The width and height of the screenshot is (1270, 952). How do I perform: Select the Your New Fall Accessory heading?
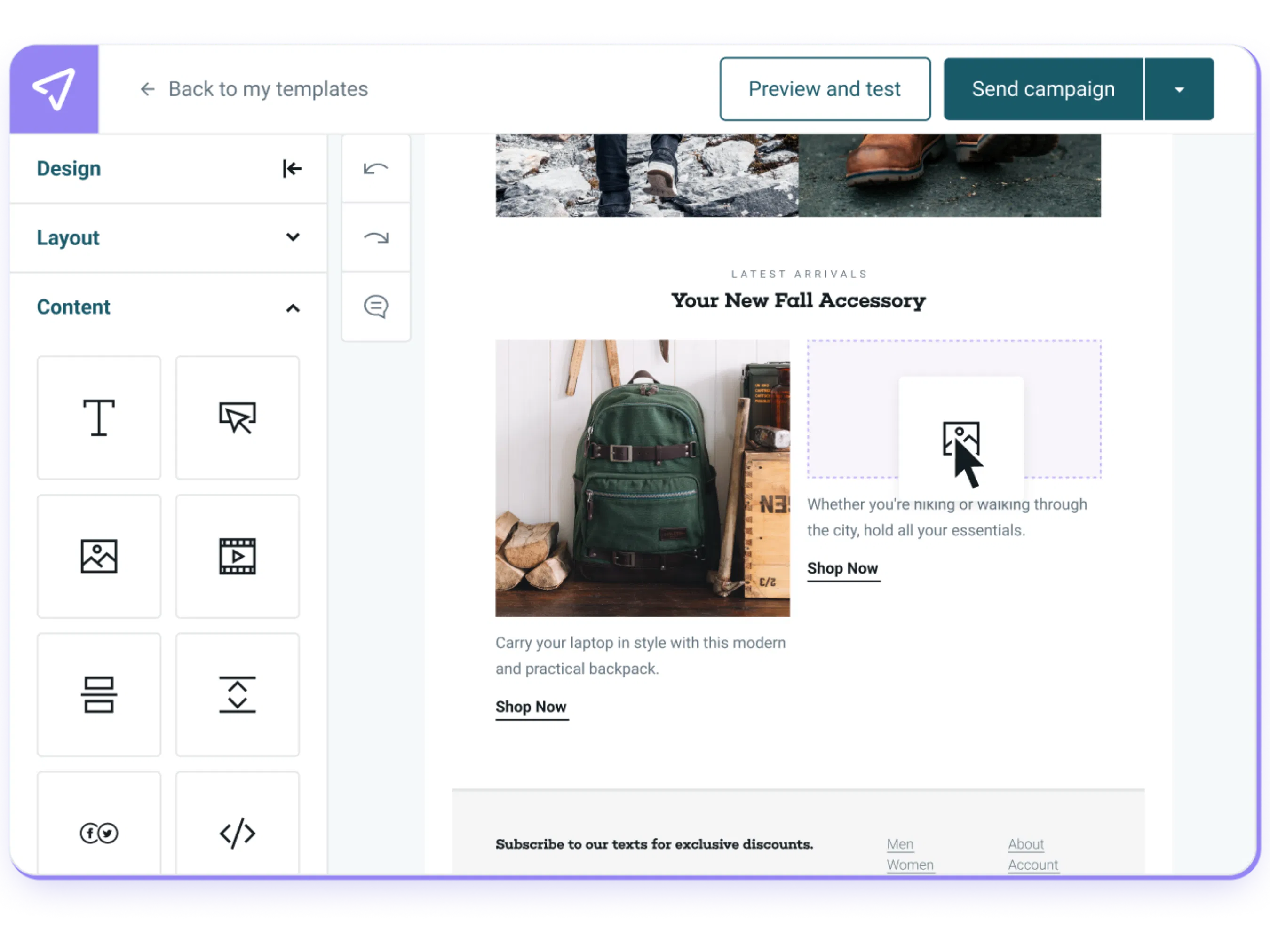[x=798, y=300]
